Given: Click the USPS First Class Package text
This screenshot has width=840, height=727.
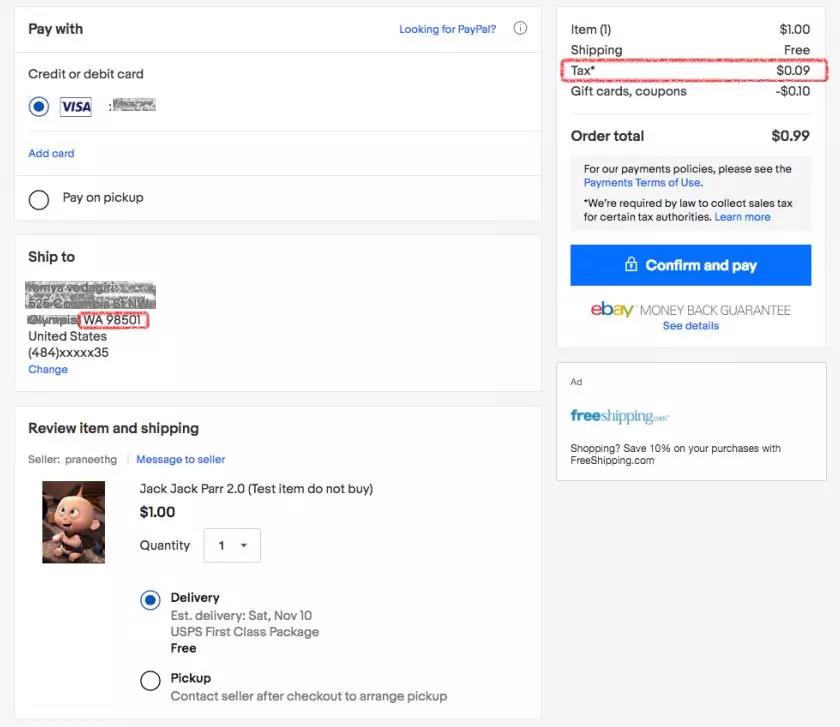Looking at the screenshot, I should tap(244, 632).
